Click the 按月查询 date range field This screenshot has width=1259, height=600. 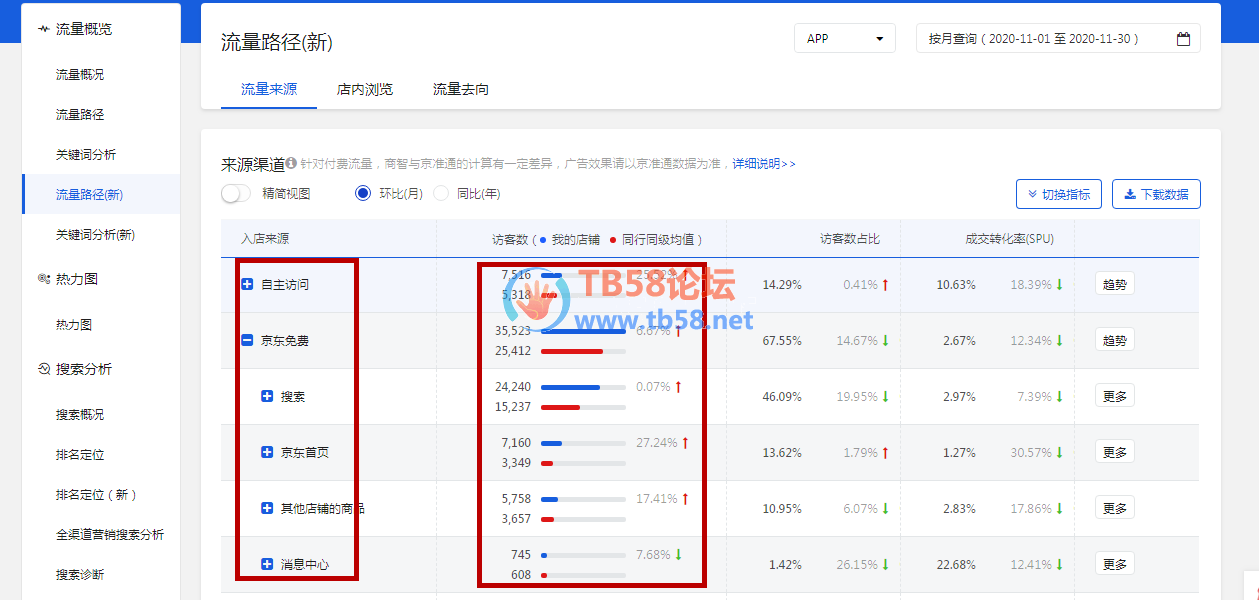pos(1045,39)
